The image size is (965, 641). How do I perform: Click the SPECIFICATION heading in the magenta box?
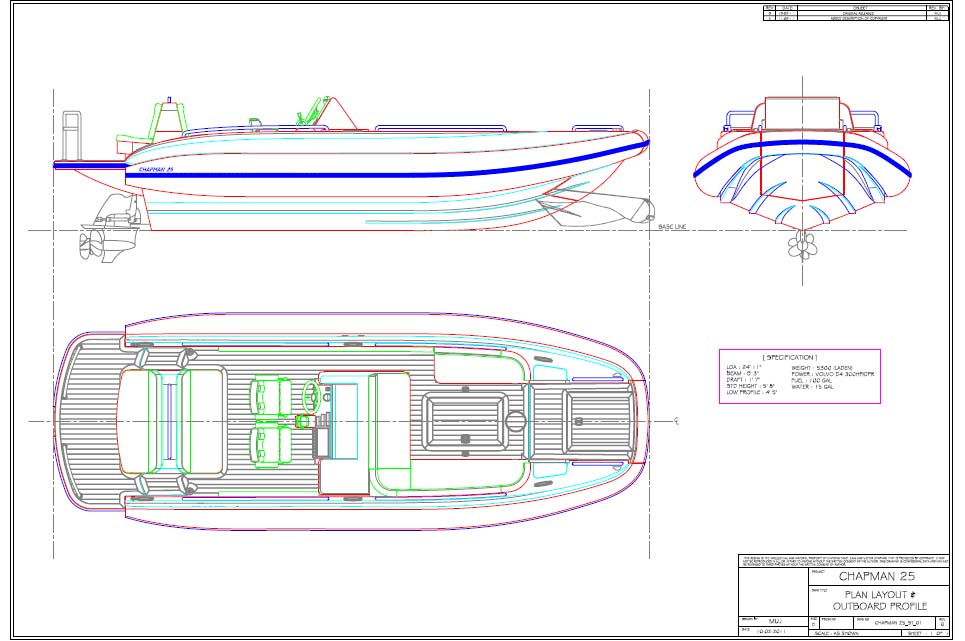tap(789, 357)
